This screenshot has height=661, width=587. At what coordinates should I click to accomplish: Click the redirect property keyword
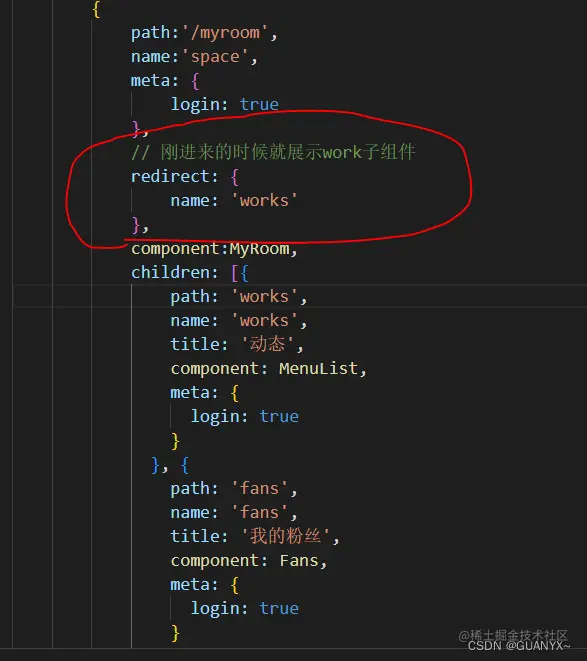click(170, 176)
